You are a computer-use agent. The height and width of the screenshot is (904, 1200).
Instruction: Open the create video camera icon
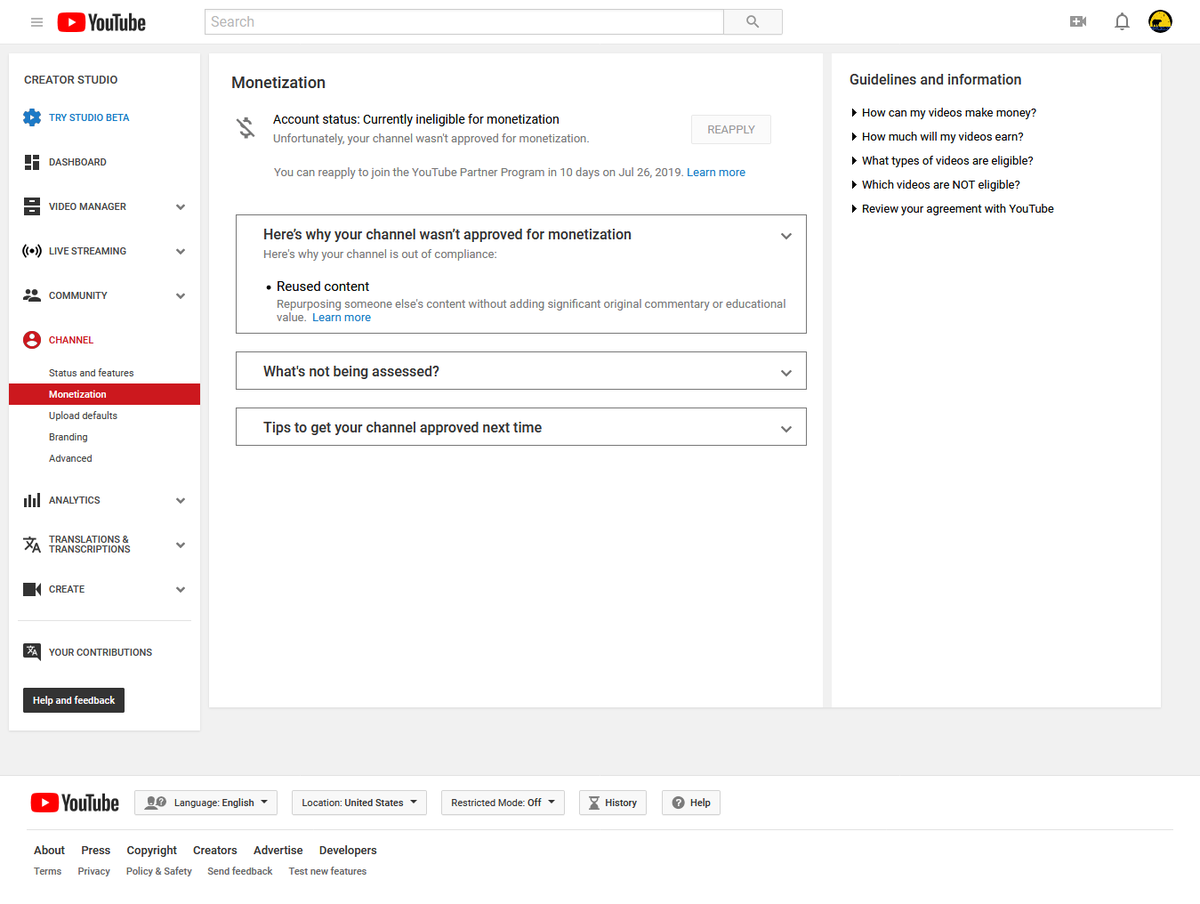[x=1078, y=22]
